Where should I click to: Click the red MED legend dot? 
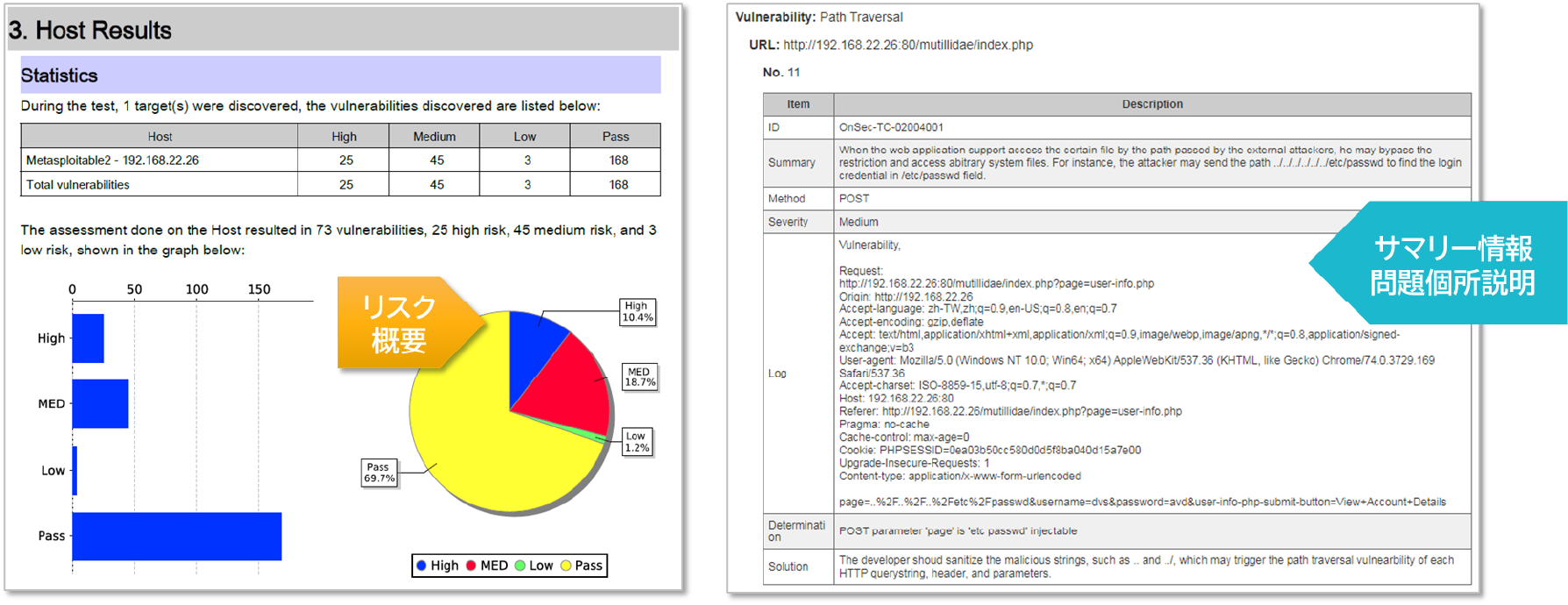(x=471, y=566)
